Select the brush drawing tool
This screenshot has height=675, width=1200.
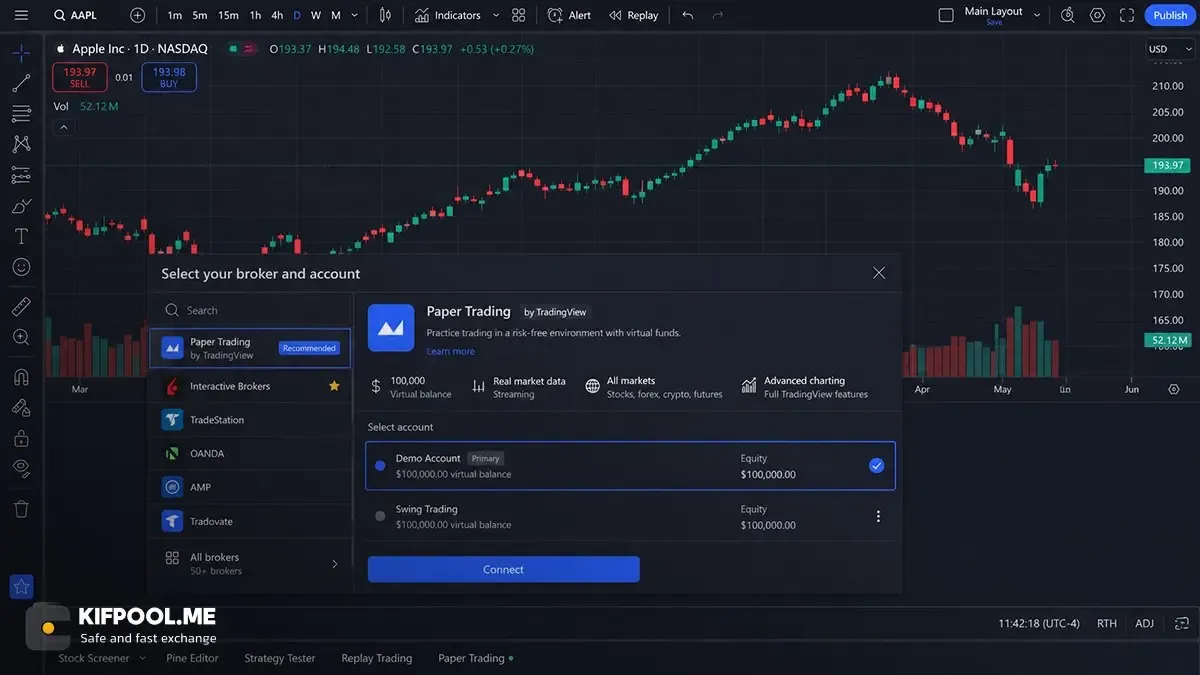[21, 206]
